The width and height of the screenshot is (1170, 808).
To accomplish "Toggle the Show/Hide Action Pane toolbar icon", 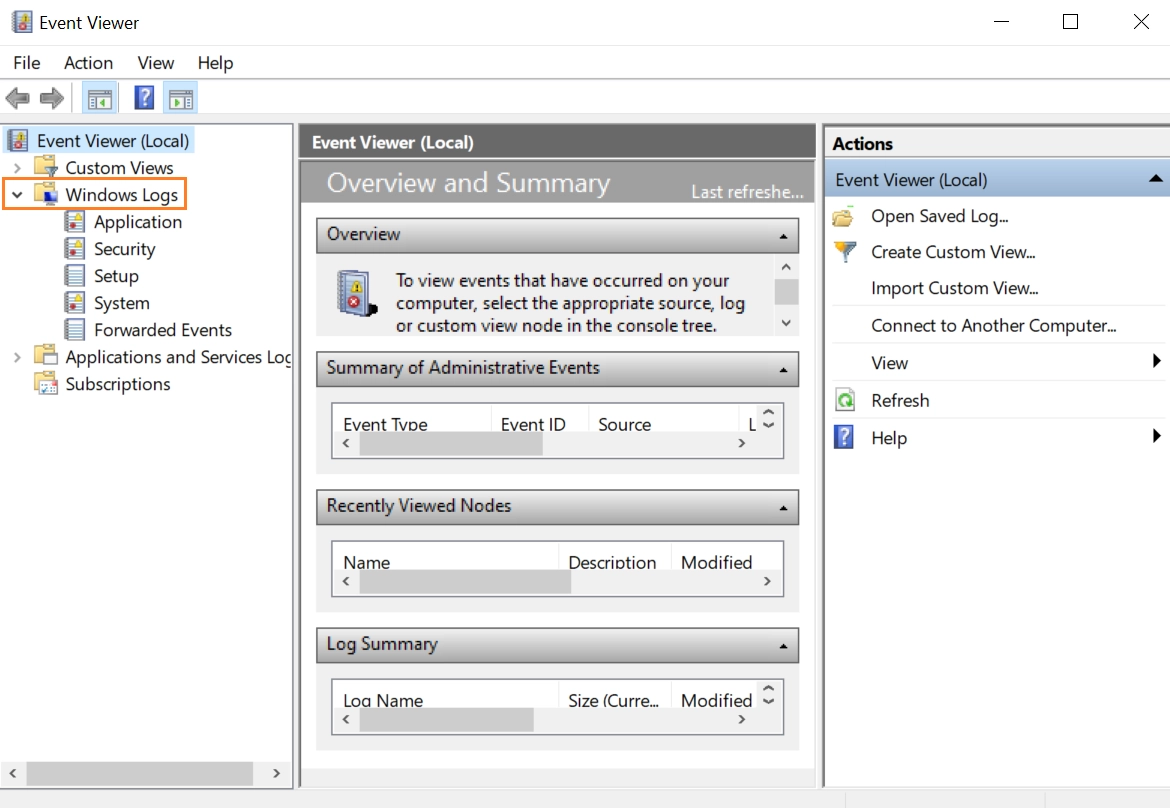I will 181,98.
